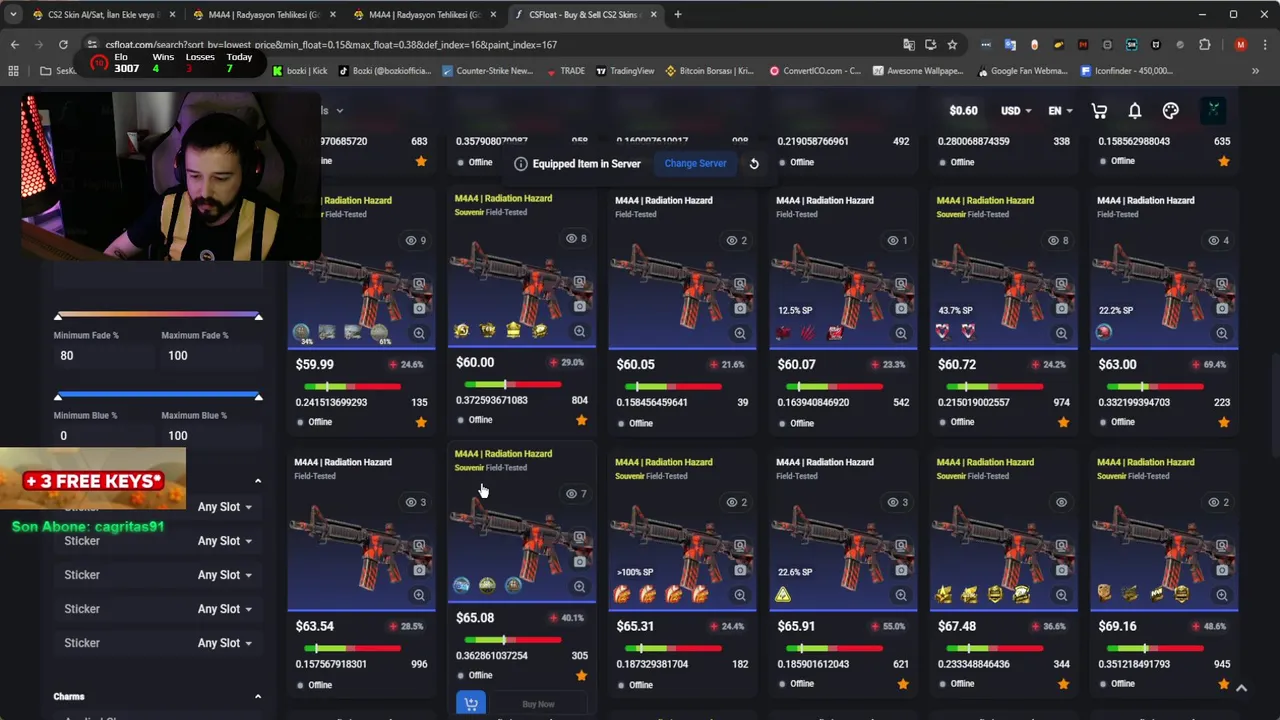Click the translate page icon in address bar

click(908, 45)
